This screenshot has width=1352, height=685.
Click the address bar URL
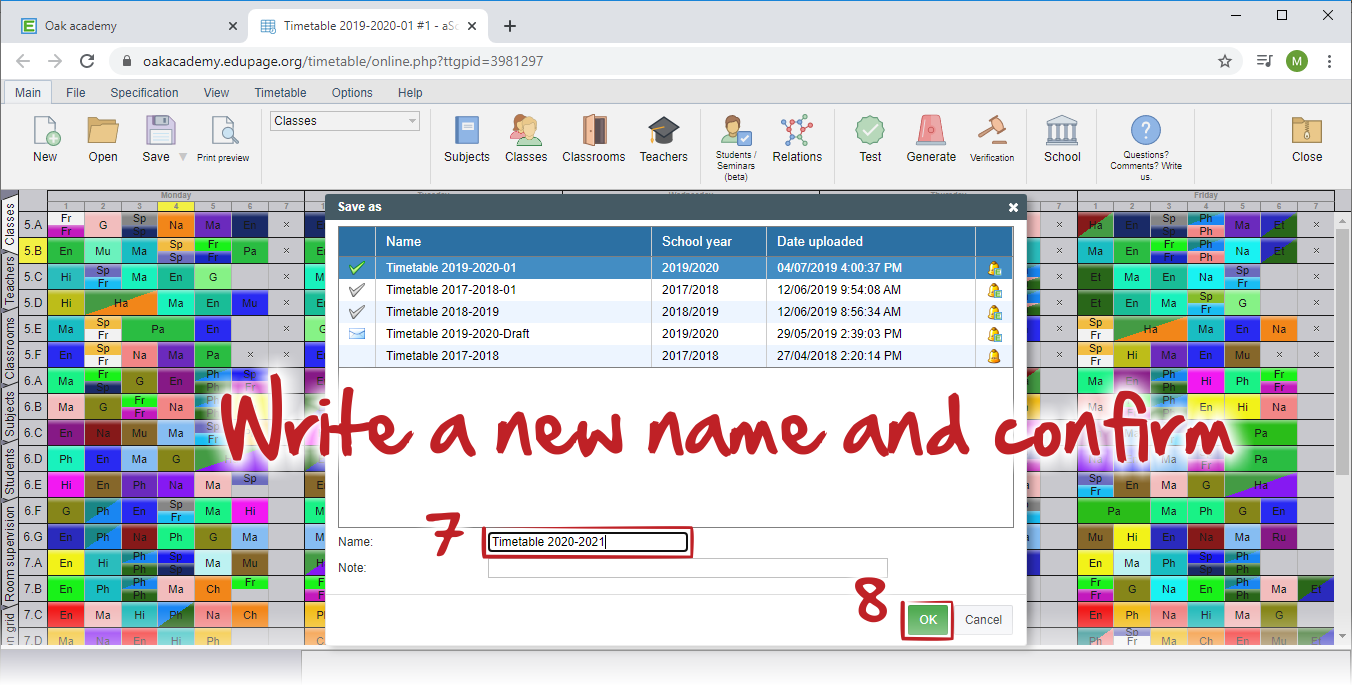(x=343, y=61)
